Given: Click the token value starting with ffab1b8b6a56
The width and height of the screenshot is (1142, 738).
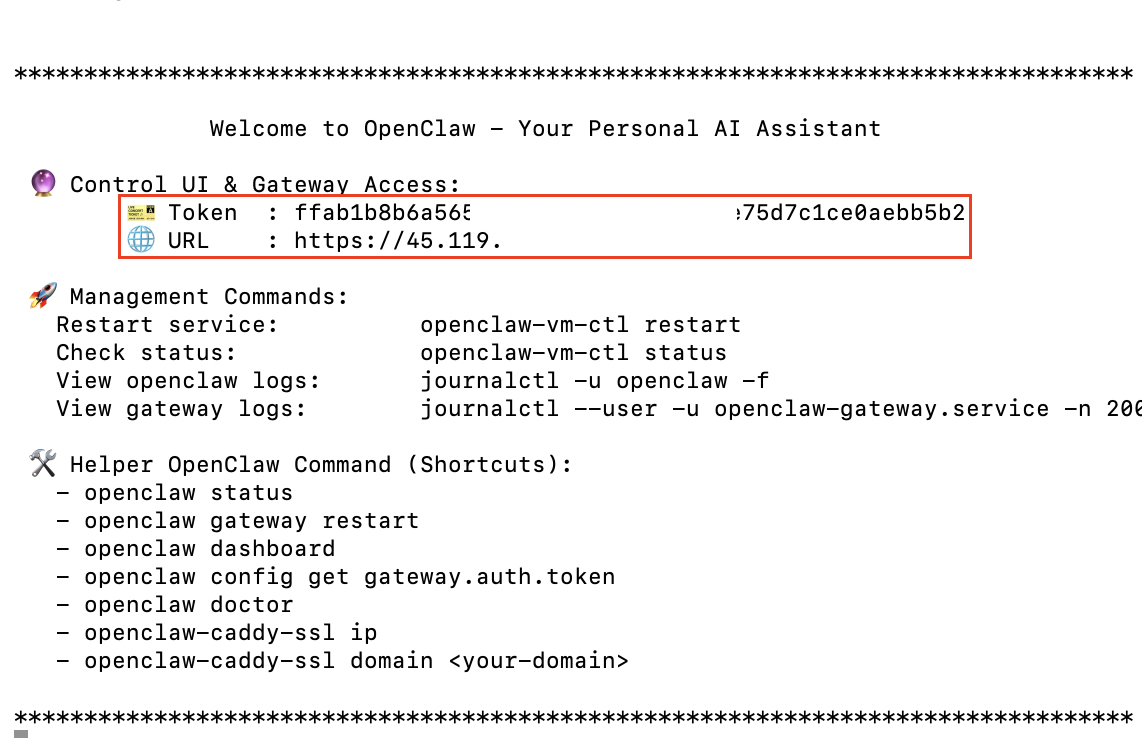Looking at the screenshot, I should [383, 213].
